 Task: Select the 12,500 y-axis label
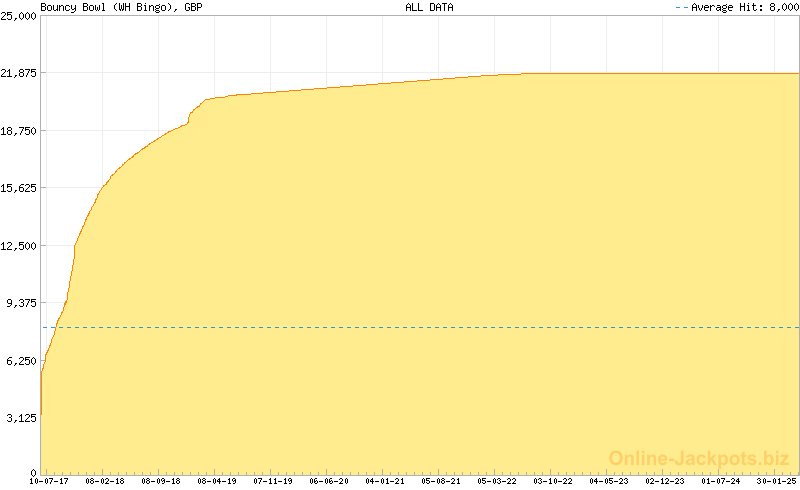click(19, 246)
